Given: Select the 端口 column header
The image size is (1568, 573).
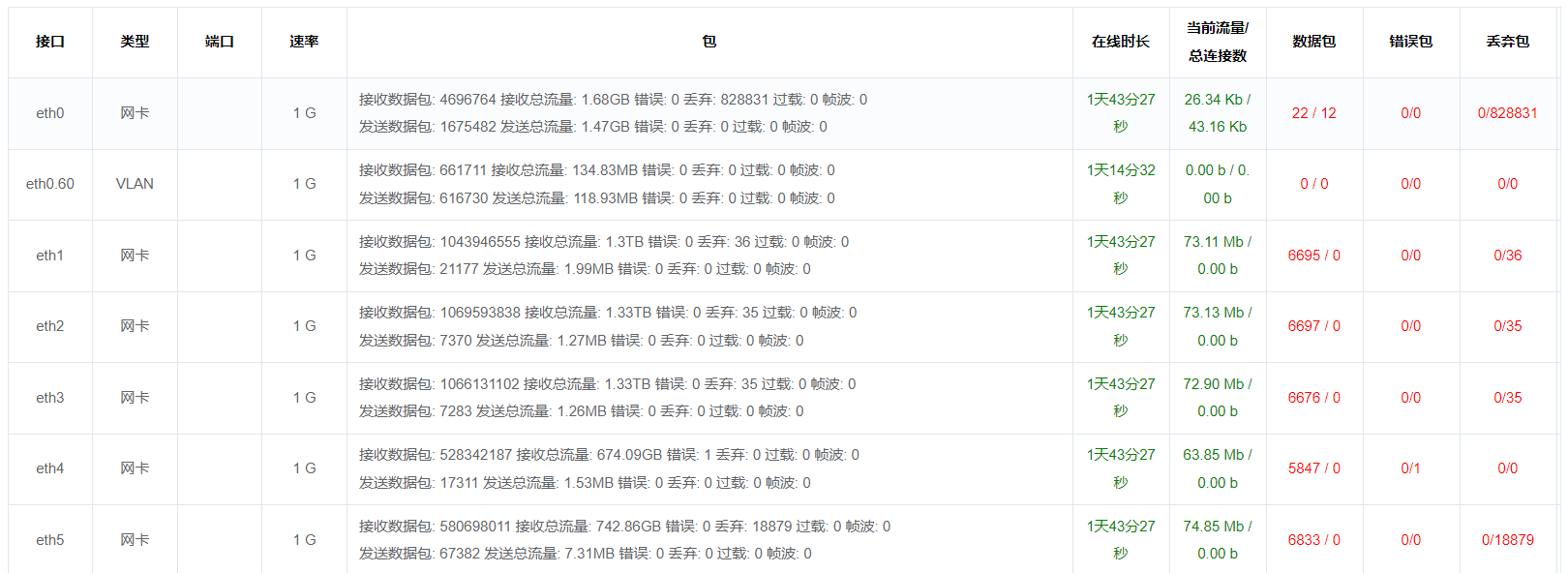Looking at the screenshot, I should tap(220, 42).
